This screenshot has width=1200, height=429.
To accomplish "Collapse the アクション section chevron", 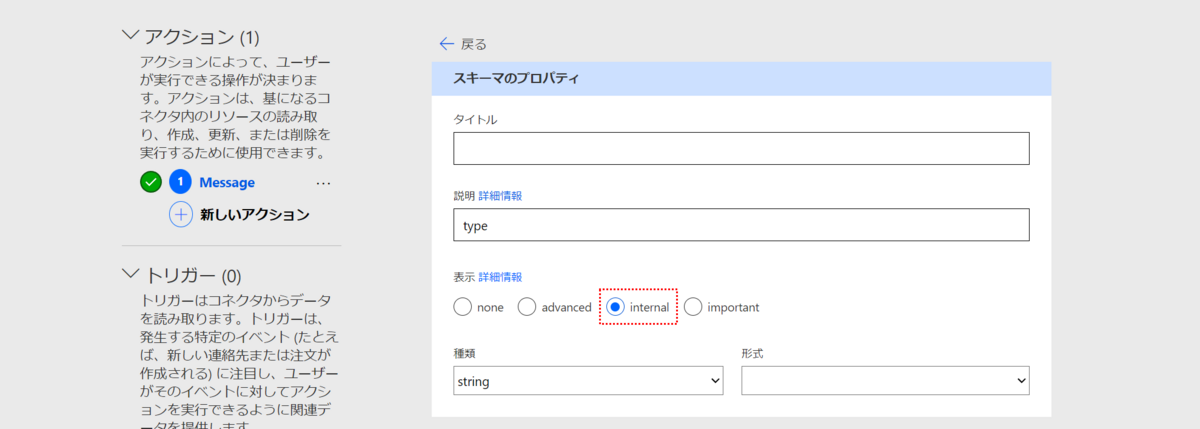I will pos(130,35).
